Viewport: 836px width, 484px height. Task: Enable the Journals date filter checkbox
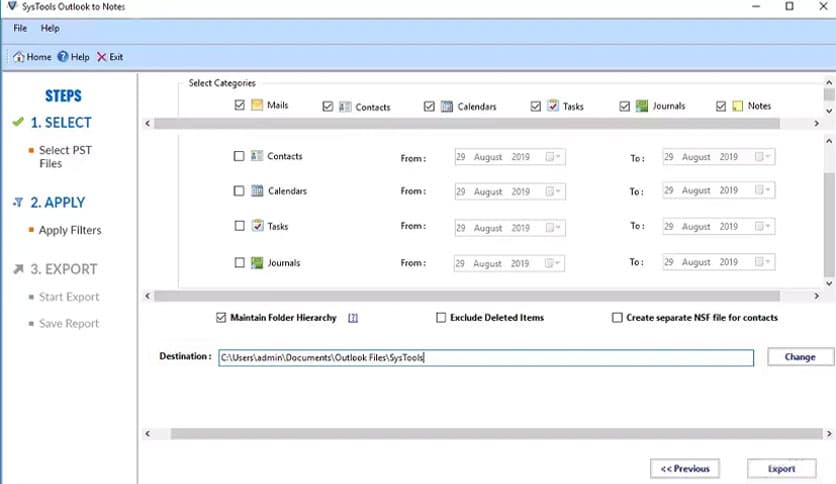239,262
